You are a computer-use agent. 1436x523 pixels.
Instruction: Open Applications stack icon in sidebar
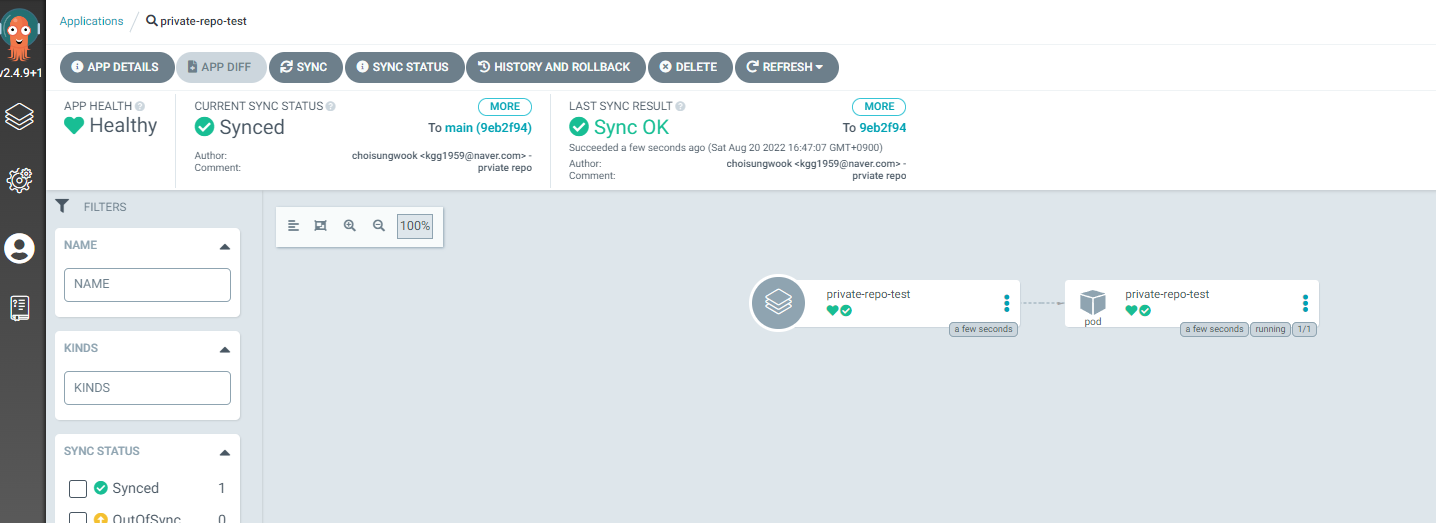pyautogui.click(x=20, y=118)
